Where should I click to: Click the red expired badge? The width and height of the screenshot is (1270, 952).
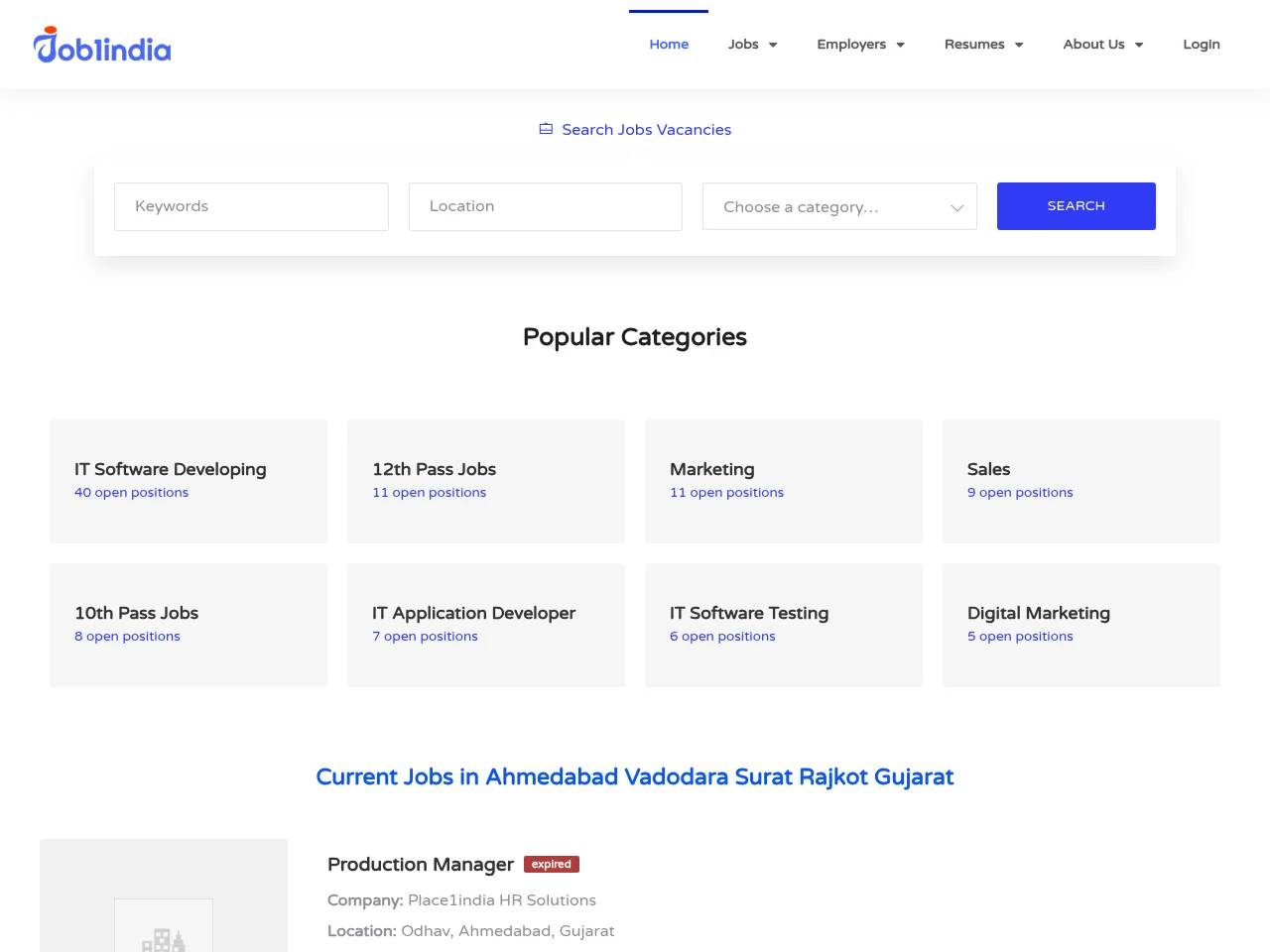552,865
